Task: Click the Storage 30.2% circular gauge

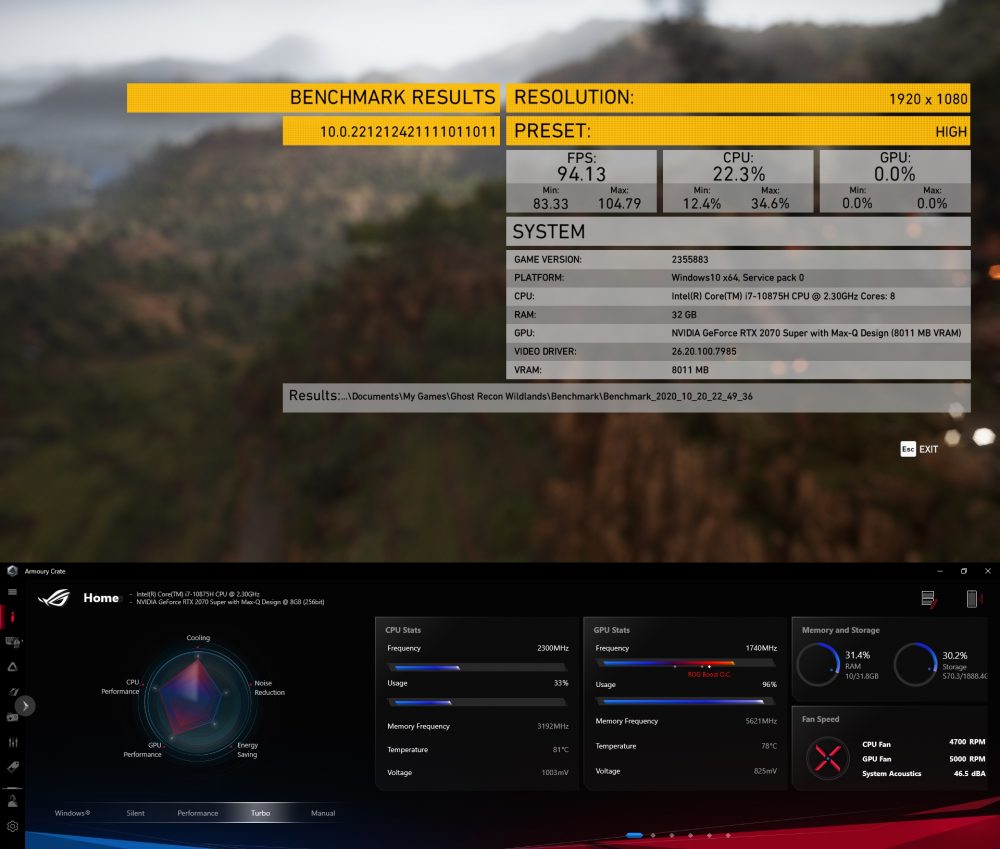Action: (x=915, y=664)
